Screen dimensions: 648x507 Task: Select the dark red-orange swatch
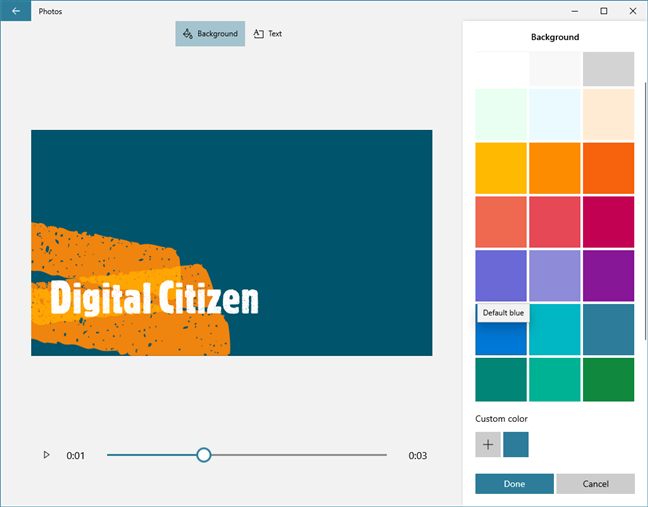(608, 168)
